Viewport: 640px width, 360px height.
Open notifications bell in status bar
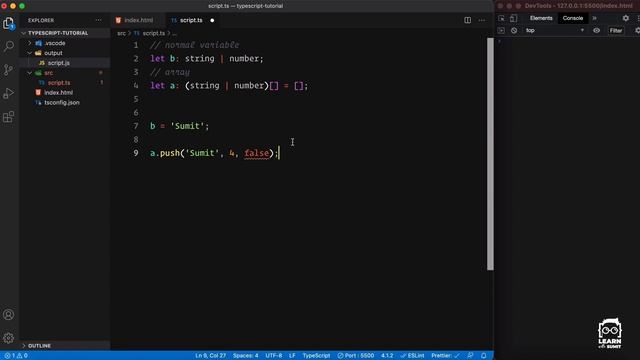coord(483,356)
